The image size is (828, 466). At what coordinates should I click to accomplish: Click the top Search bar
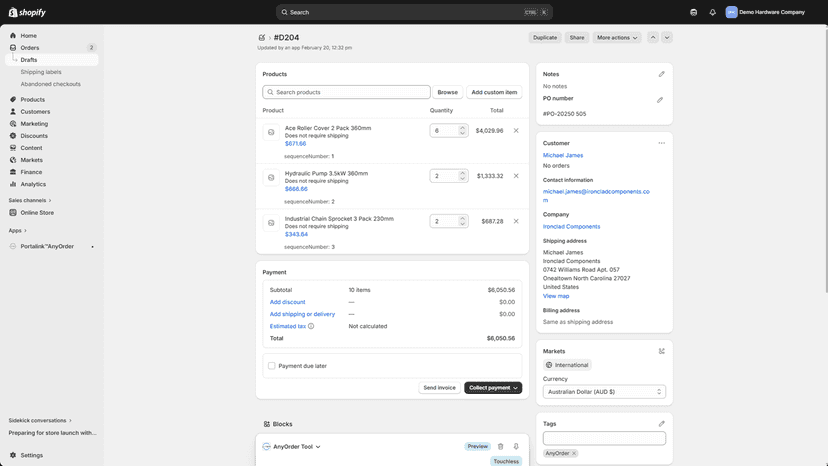coord(414,12)
